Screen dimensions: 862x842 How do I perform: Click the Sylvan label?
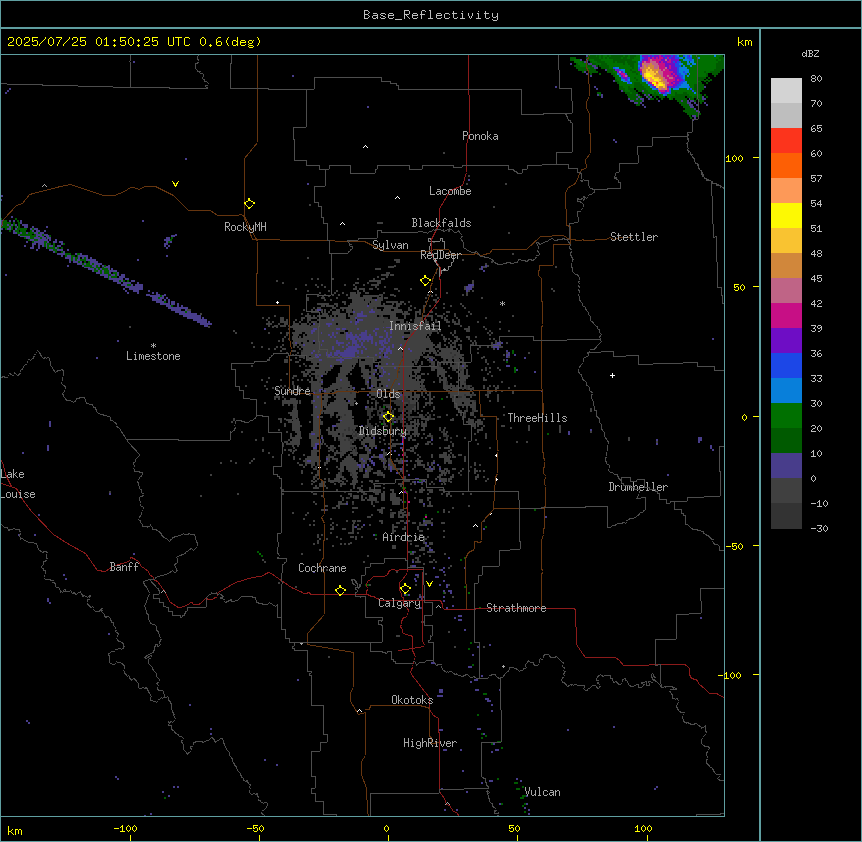click(390, 245)
